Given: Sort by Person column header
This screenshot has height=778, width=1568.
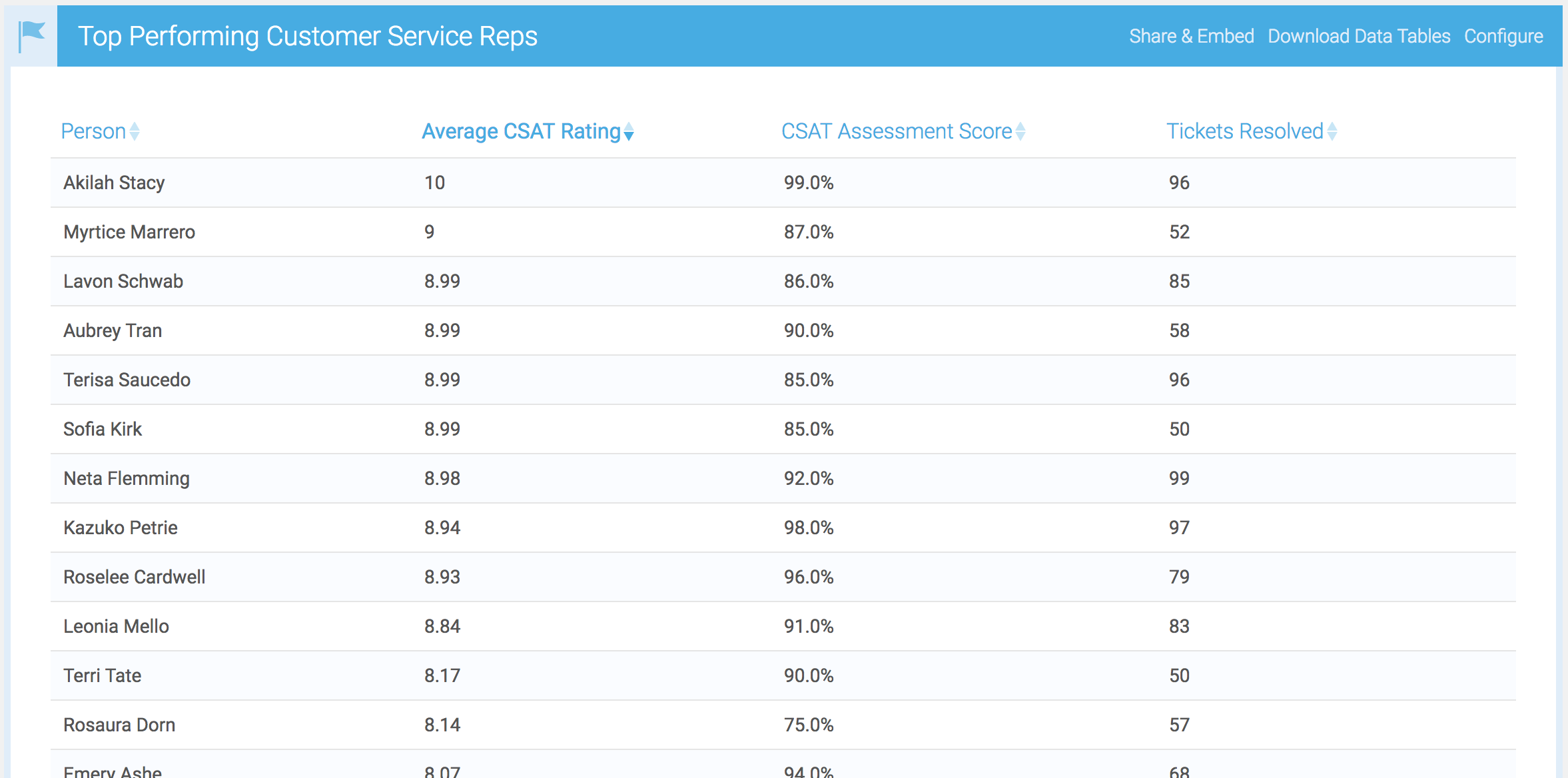Looking at the screenshot, I should tap(93, 131).
